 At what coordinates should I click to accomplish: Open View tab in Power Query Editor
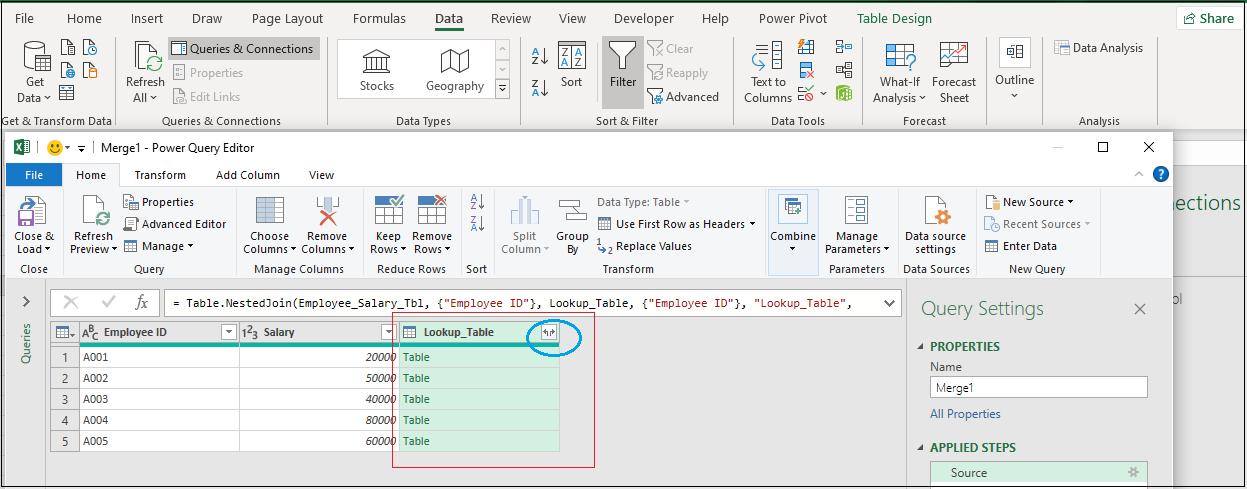coord(321,175)
